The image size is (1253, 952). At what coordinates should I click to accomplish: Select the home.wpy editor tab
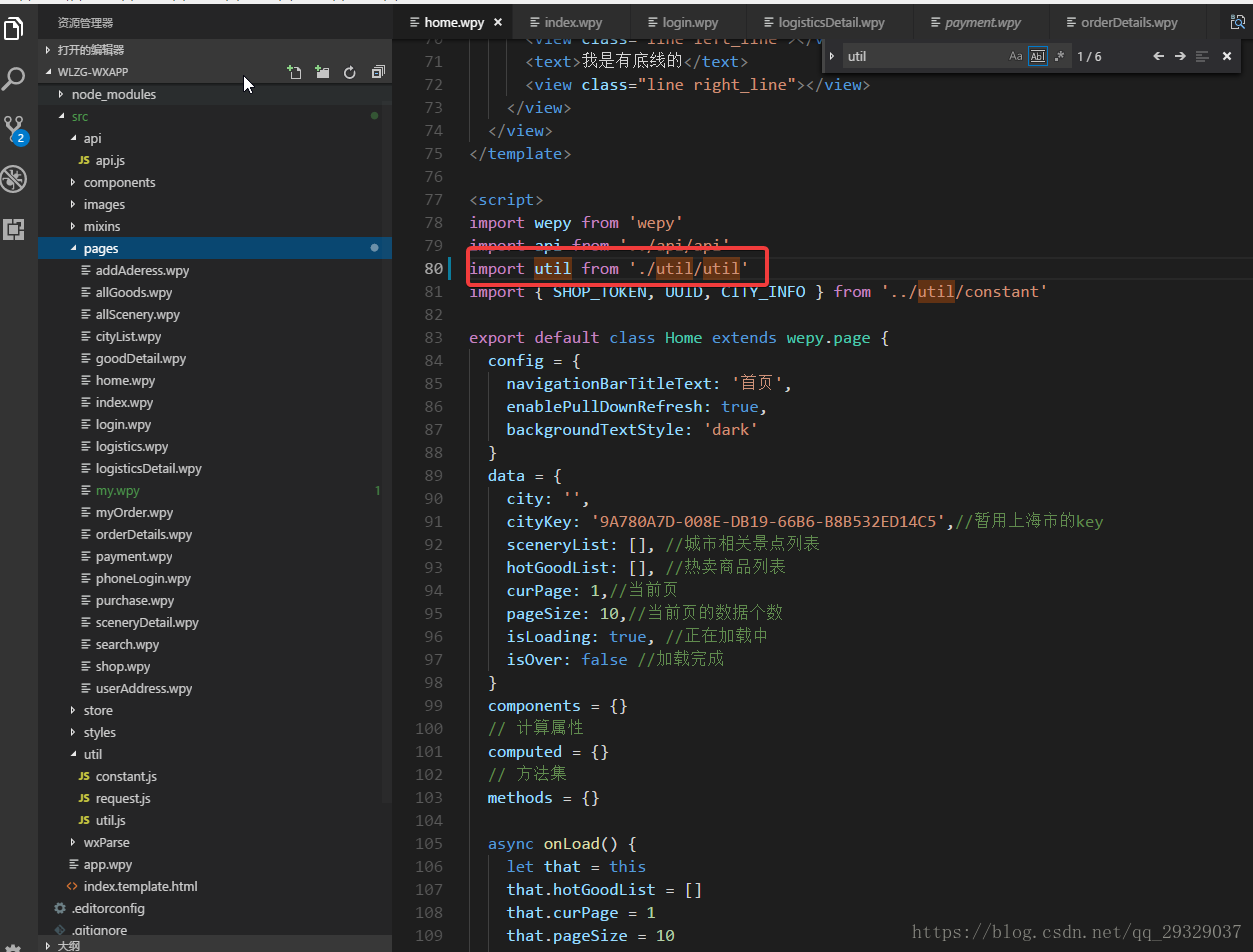click(x=454, y=22)
